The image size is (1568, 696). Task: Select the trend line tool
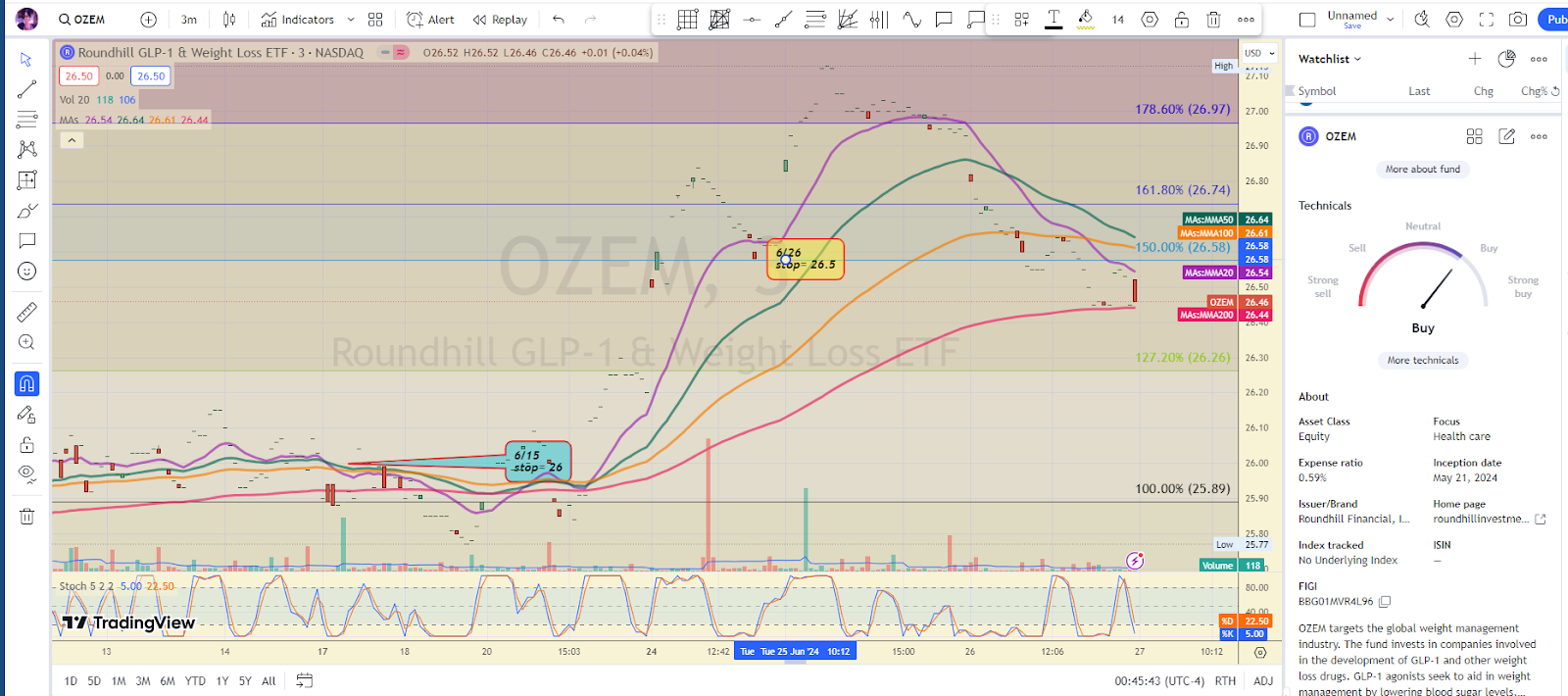pos(26,89)
